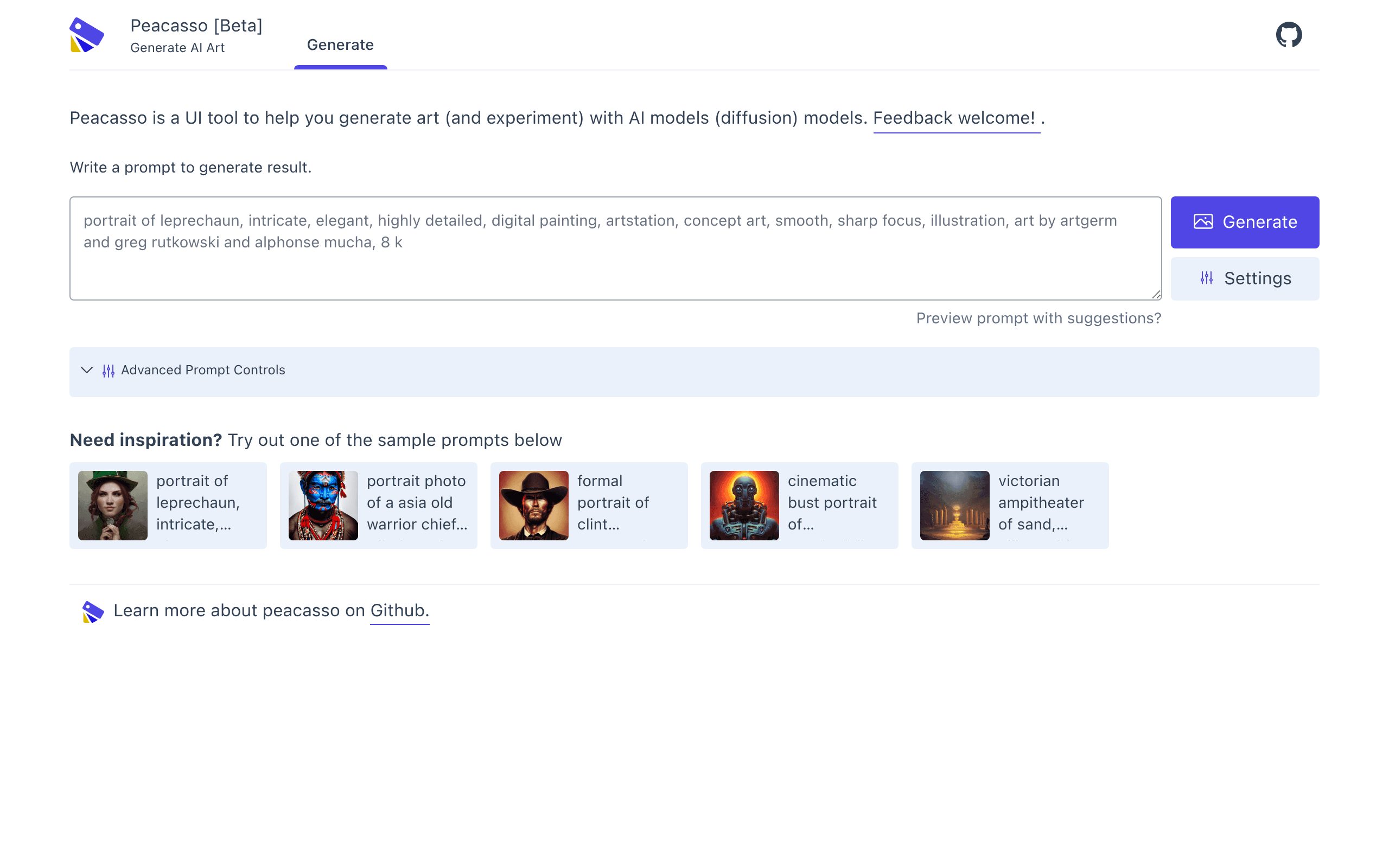Open the GitHub repository icon
The image size is (1389, 868).
1289,34
